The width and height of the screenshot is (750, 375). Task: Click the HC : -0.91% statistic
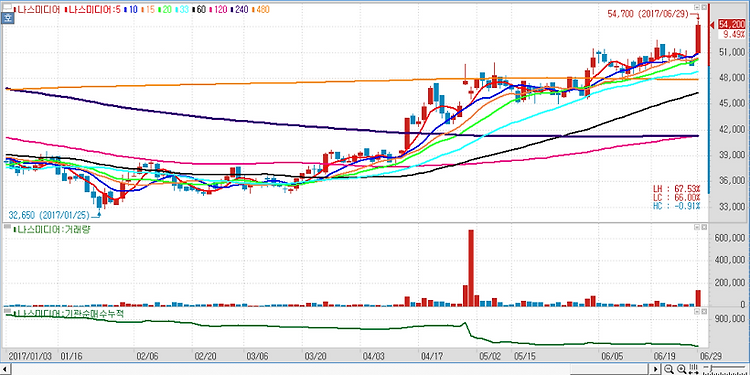[677, 206]
